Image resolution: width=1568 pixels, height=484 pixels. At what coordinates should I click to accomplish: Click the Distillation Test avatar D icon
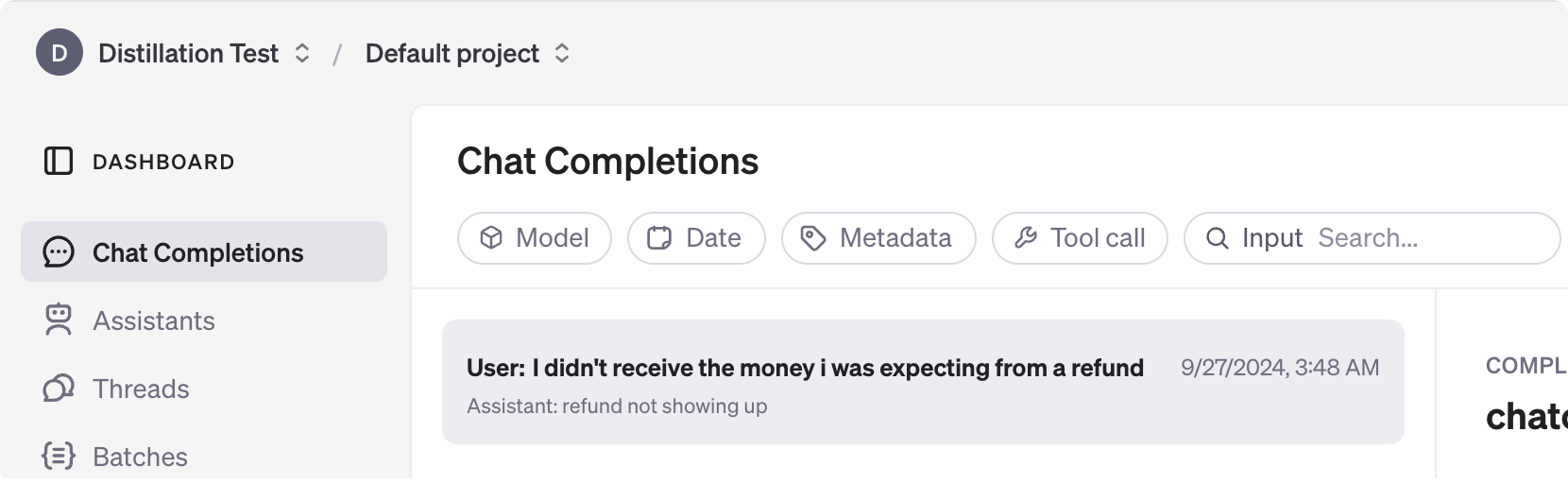click(x=60, y=53)
